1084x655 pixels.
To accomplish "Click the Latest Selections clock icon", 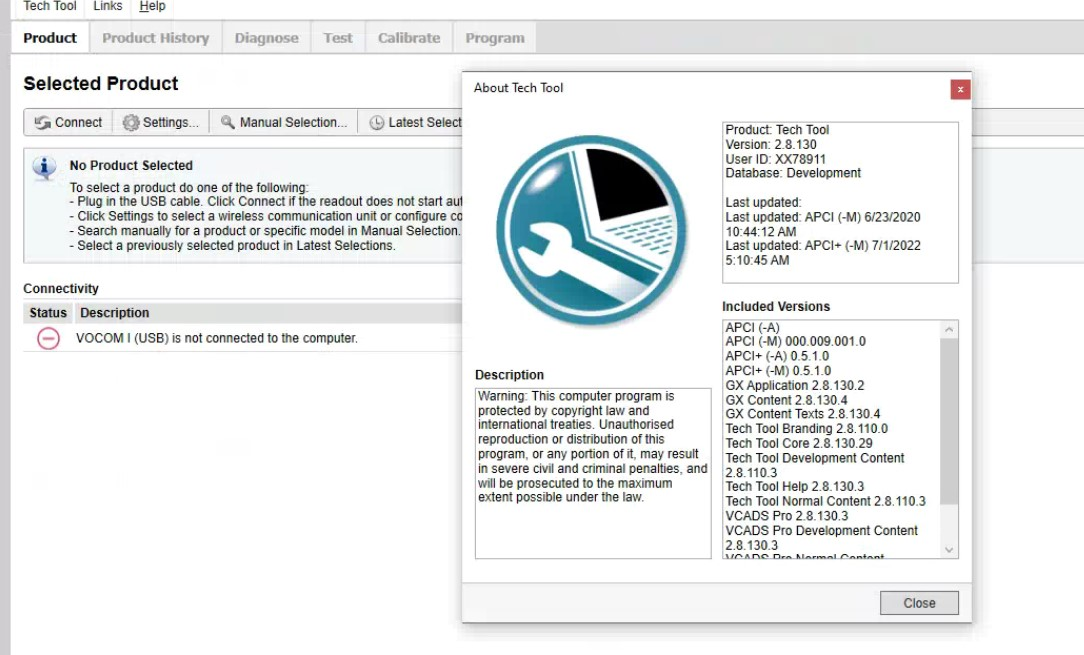I will point(377,122).
